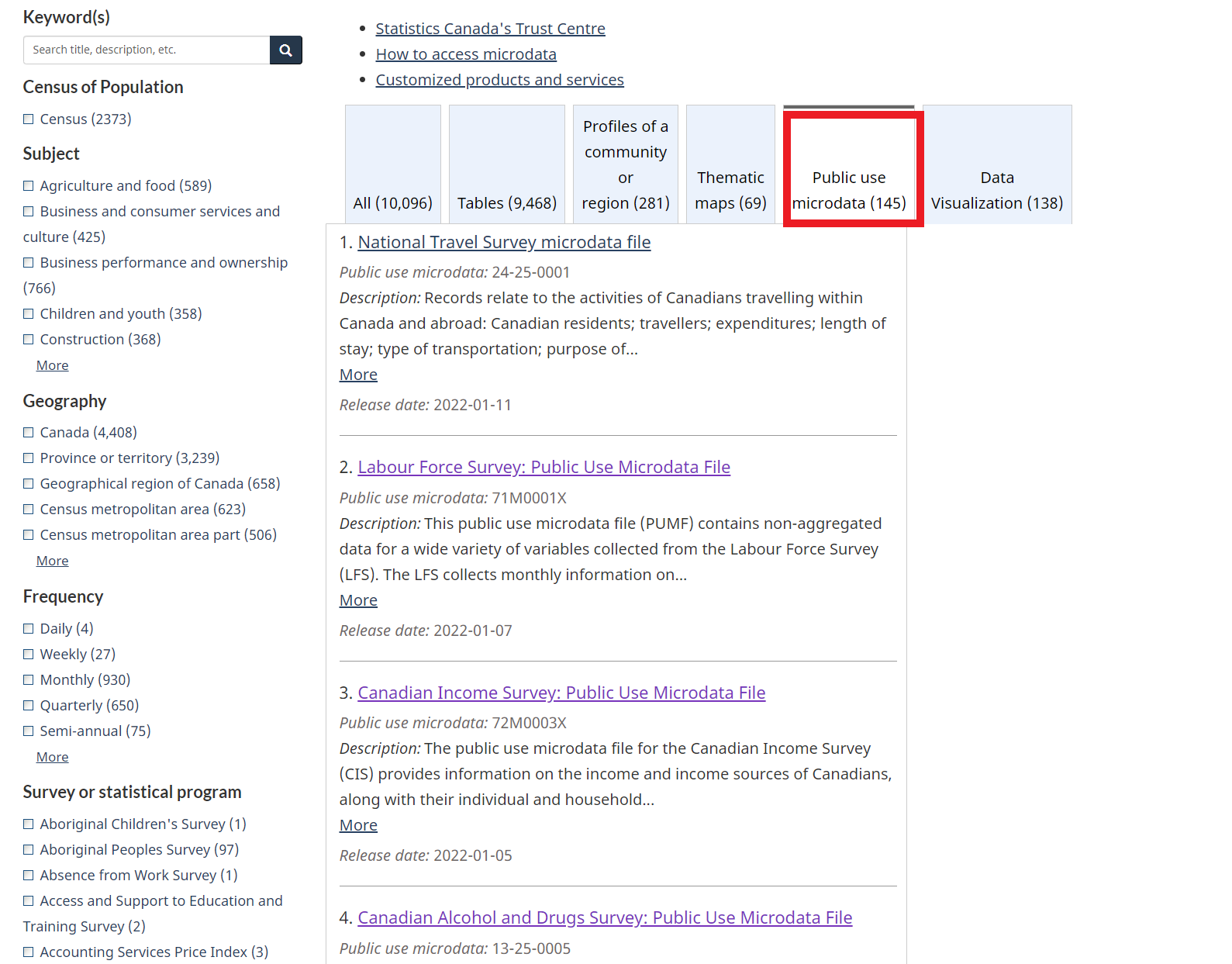Expand More for Labour Force Survey description

[x=358, y=601]
